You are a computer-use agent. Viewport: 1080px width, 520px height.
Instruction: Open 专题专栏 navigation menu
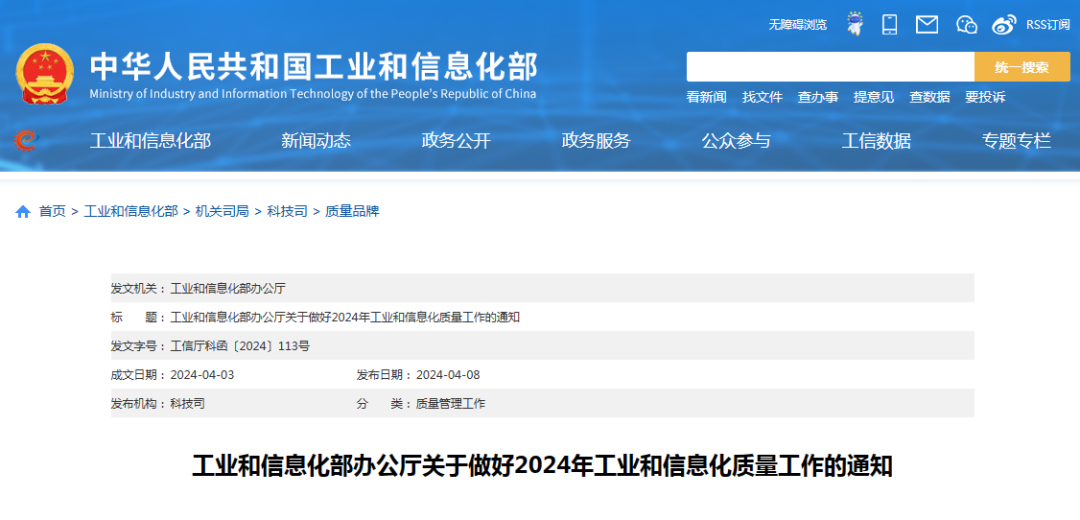coord(1017,141)
